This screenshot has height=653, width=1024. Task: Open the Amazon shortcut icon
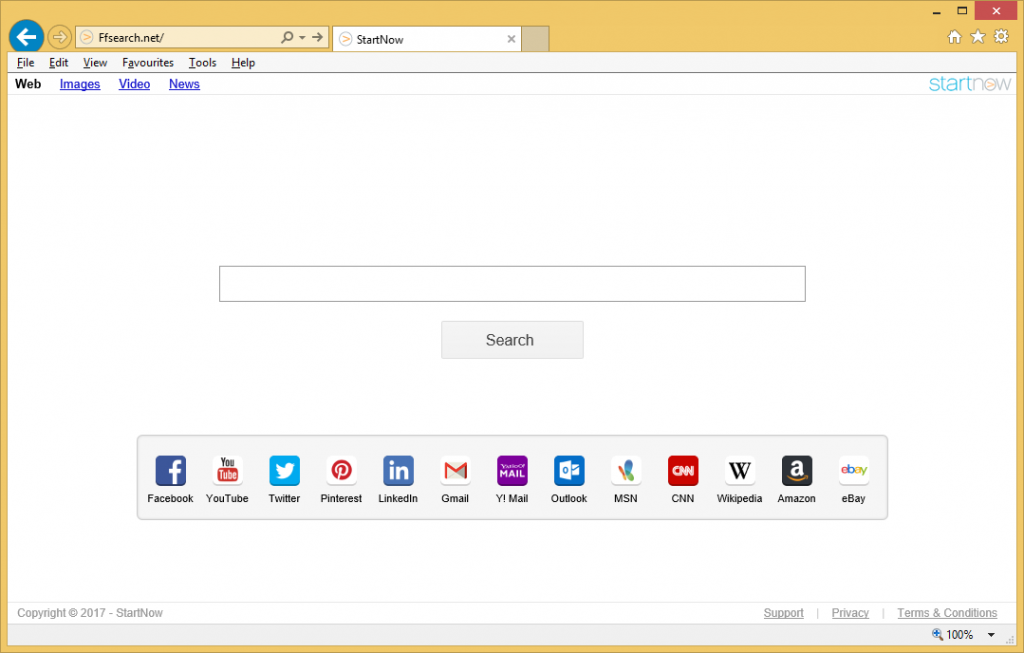tap(796, 471)
